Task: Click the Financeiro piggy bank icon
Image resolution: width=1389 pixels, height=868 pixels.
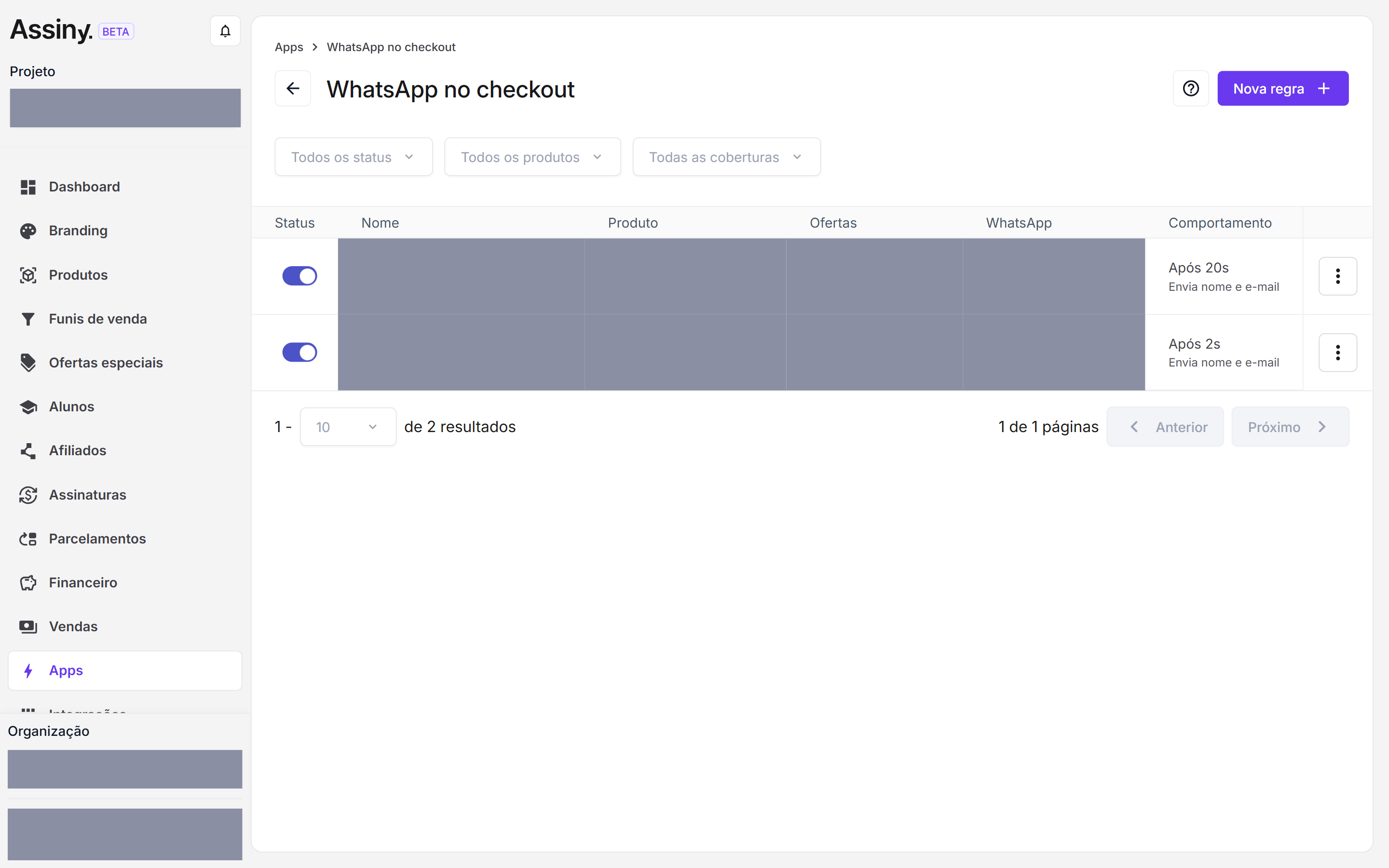Action: [x=27, y=583]
